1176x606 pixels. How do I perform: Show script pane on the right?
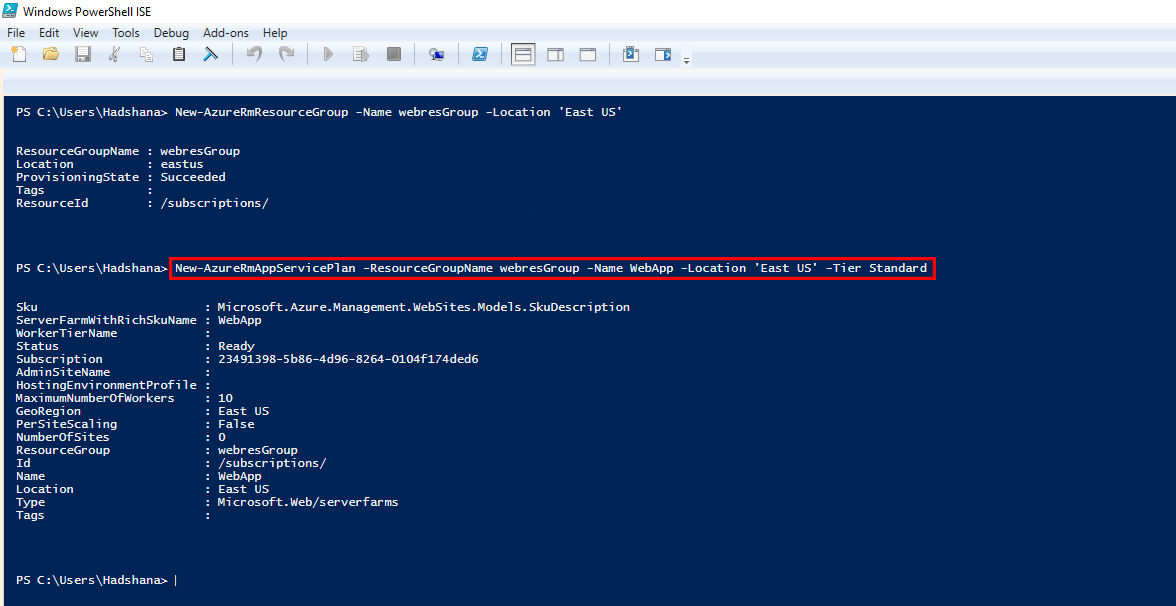point(555,54)
